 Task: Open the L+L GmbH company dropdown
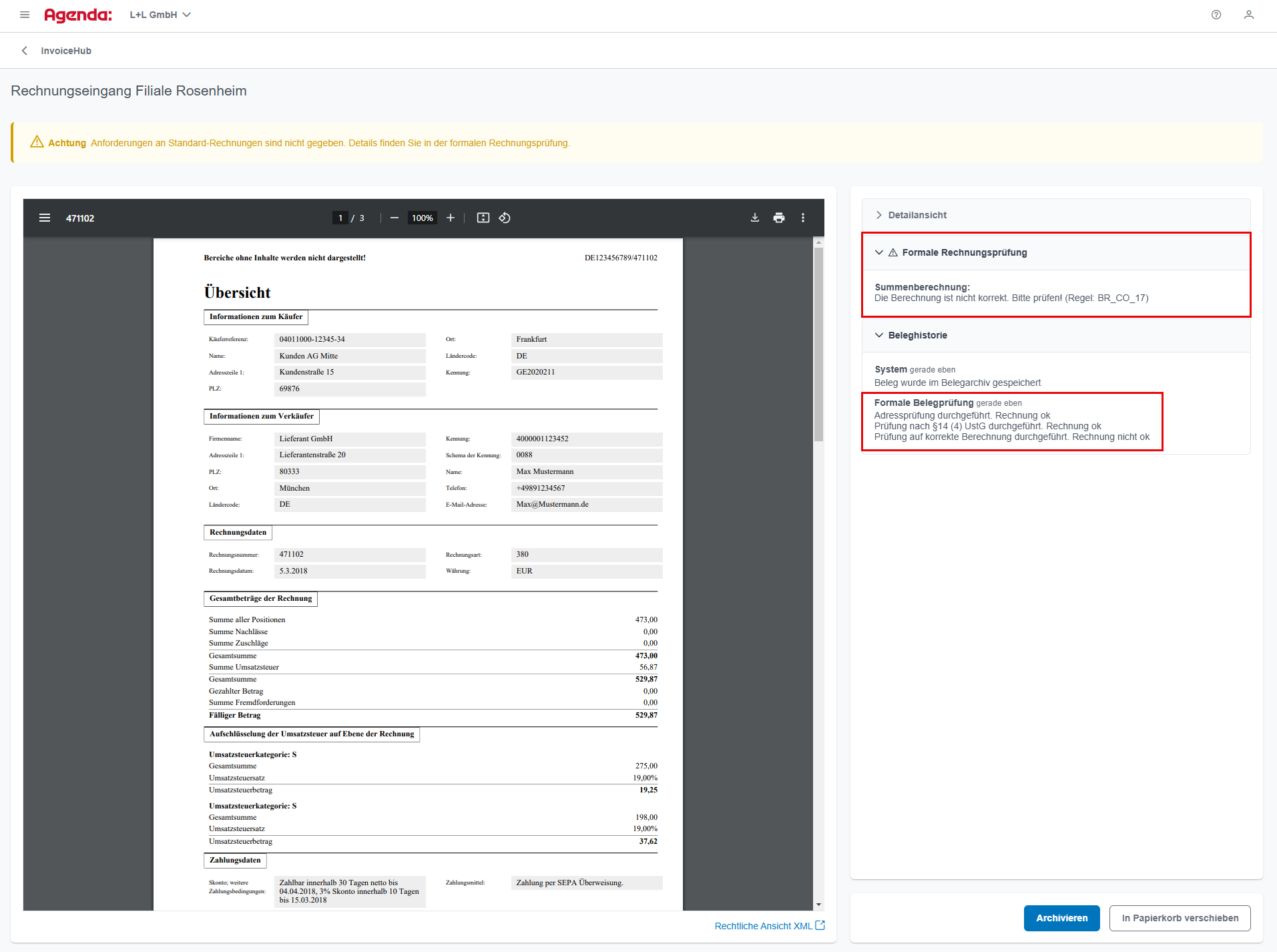click(x=160, y=15)
